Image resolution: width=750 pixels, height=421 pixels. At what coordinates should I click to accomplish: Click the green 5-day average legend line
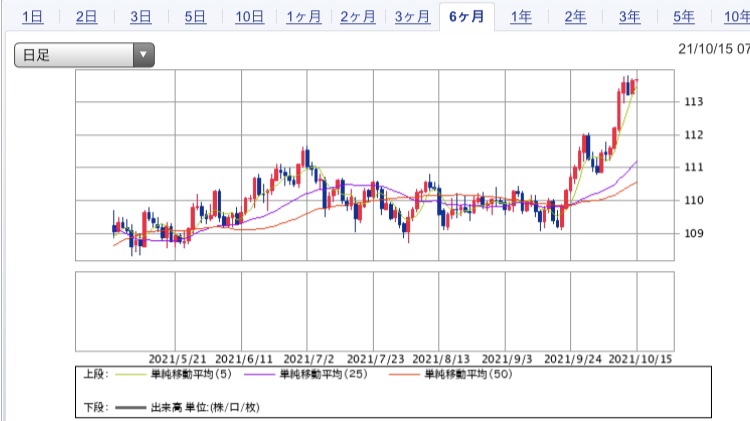(x=131, y=375)
